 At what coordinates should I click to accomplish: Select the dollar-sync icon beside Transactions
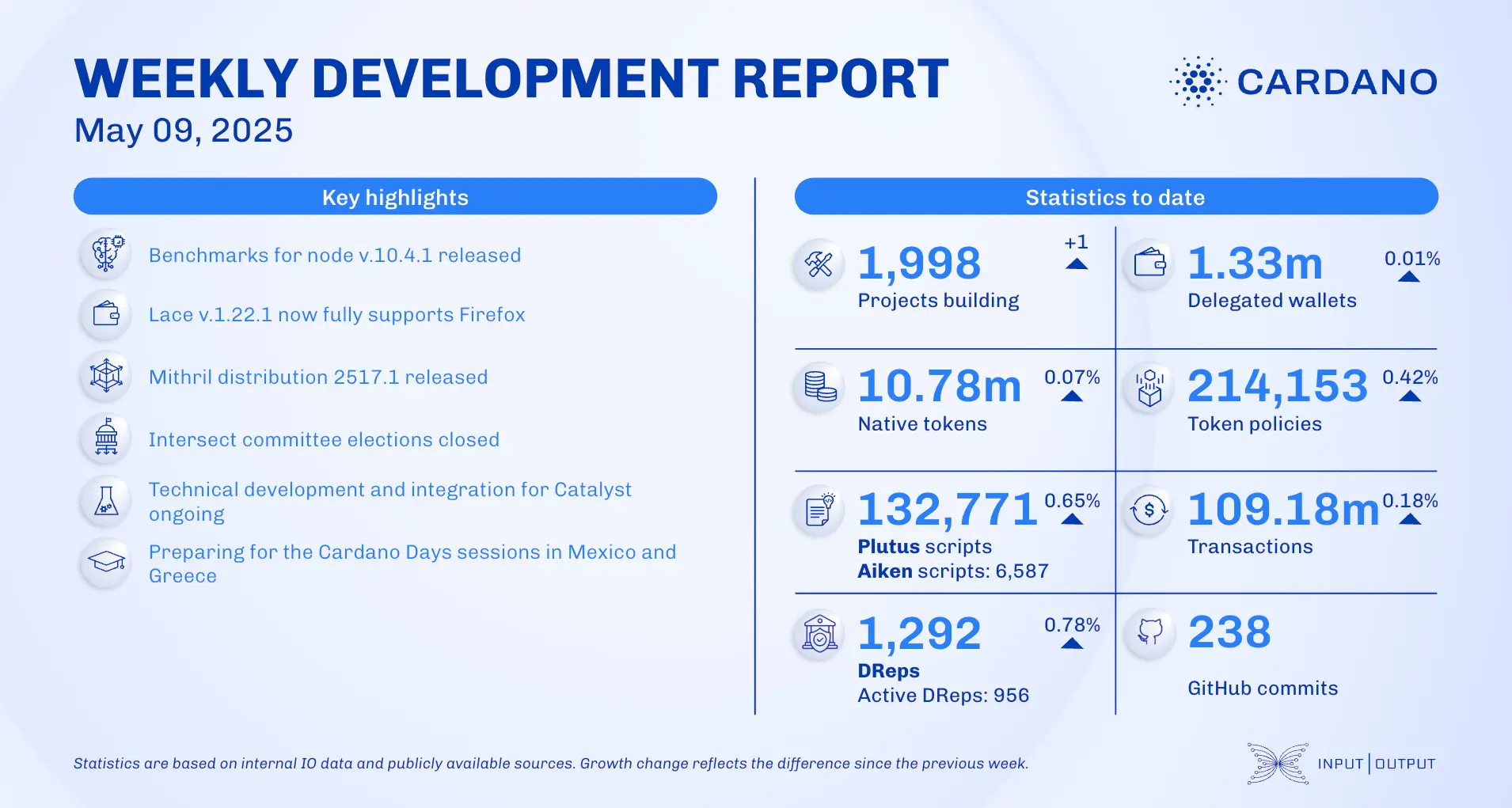(x=1149, y=510)
